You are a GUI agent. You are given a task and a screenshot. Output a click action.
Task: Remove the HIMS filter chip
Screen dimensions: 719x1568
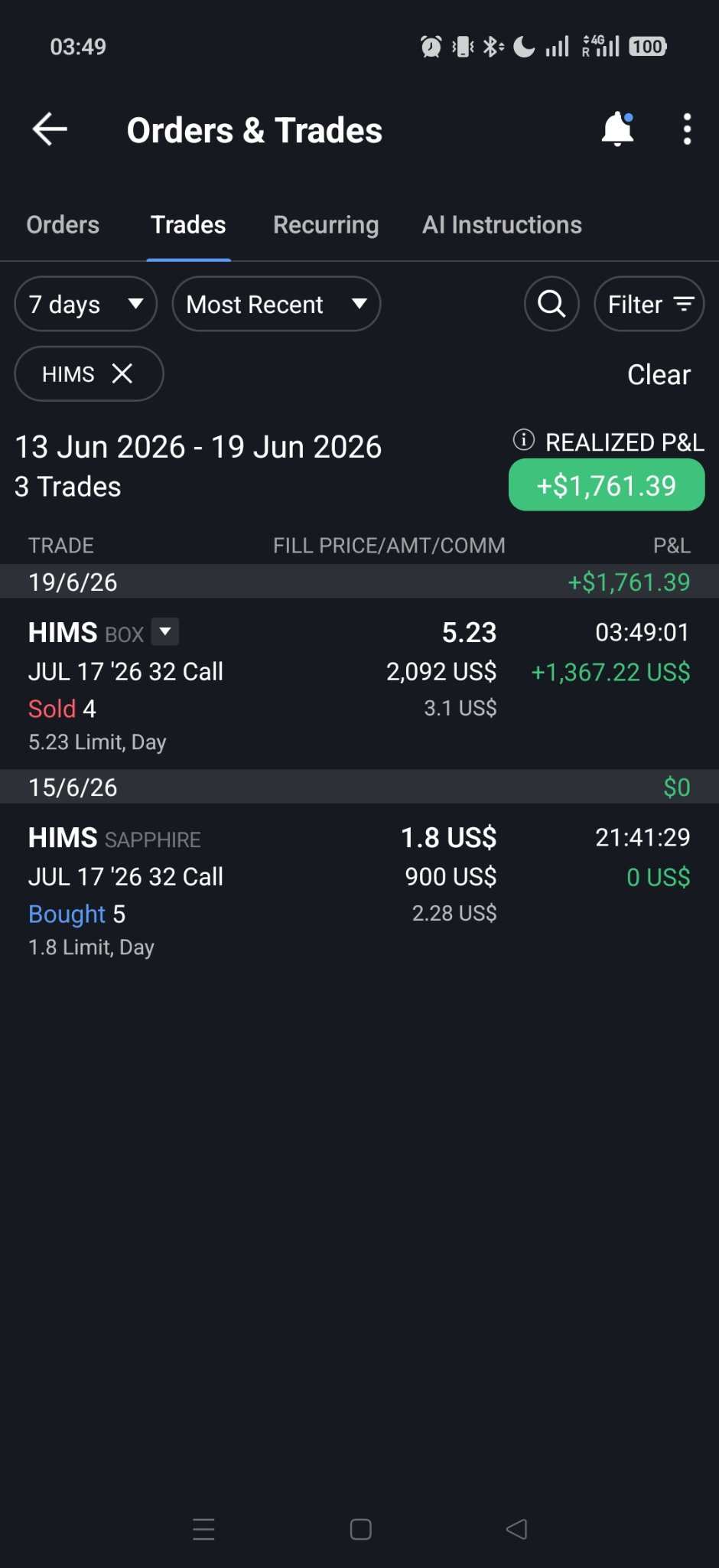coord(122,373)
